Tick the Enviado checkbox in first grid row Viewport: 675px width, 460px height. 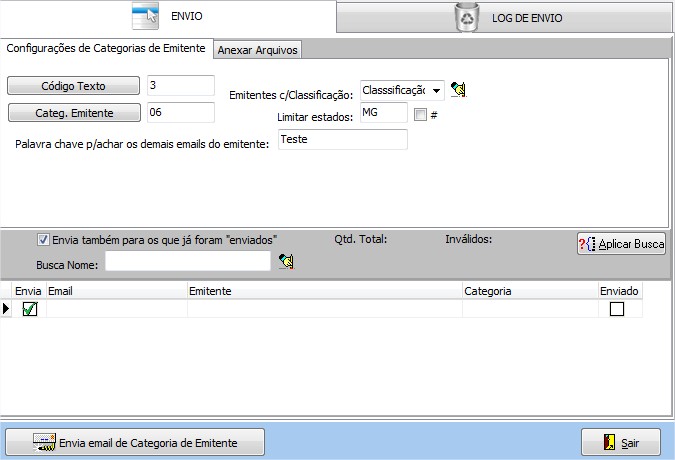[x=617, y=309]
